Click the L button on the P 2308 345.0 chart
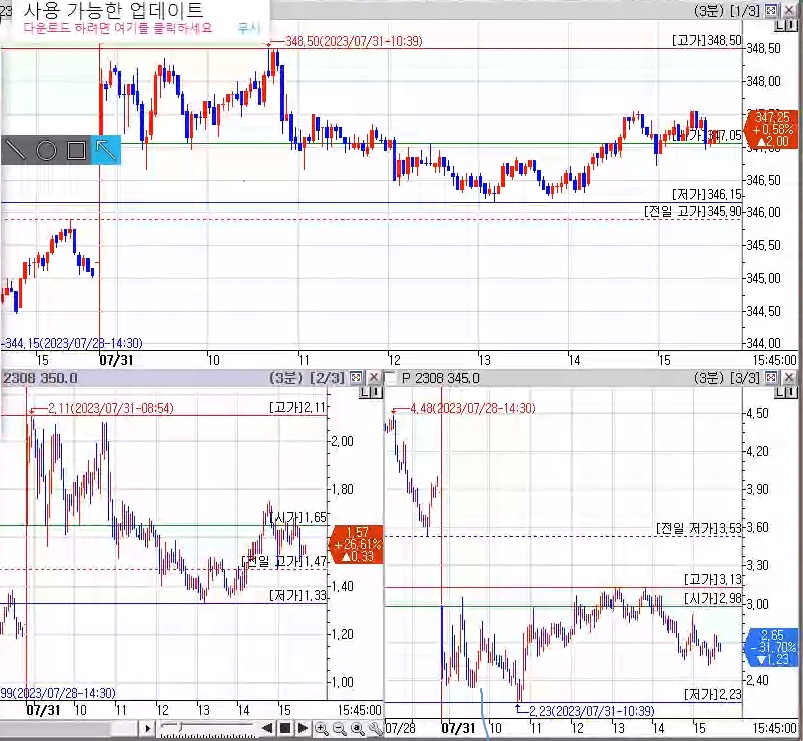The image size is (803, 741). point(779,393)
